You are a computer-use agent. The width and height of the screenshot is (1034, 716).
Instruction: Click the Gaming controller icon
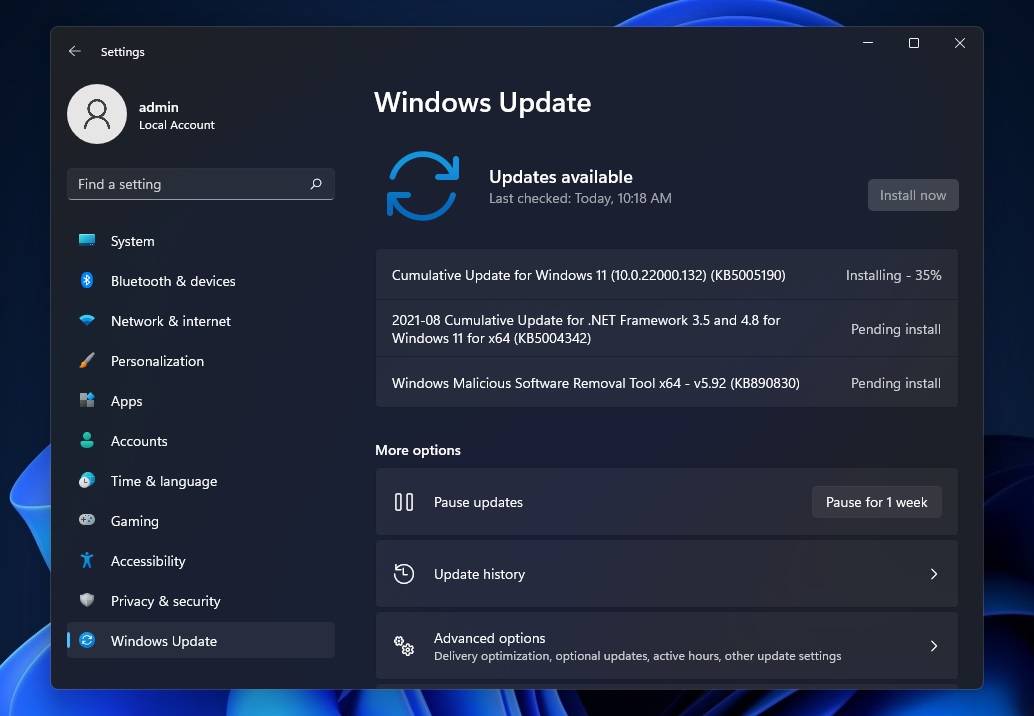pos(87,520)
